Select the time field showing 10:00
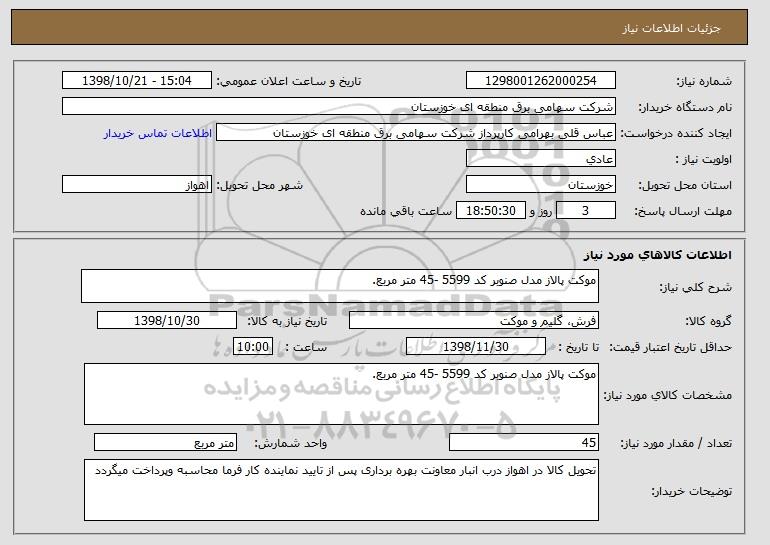The height and width of the screenshot is (545, 770). tap(253, 347)
